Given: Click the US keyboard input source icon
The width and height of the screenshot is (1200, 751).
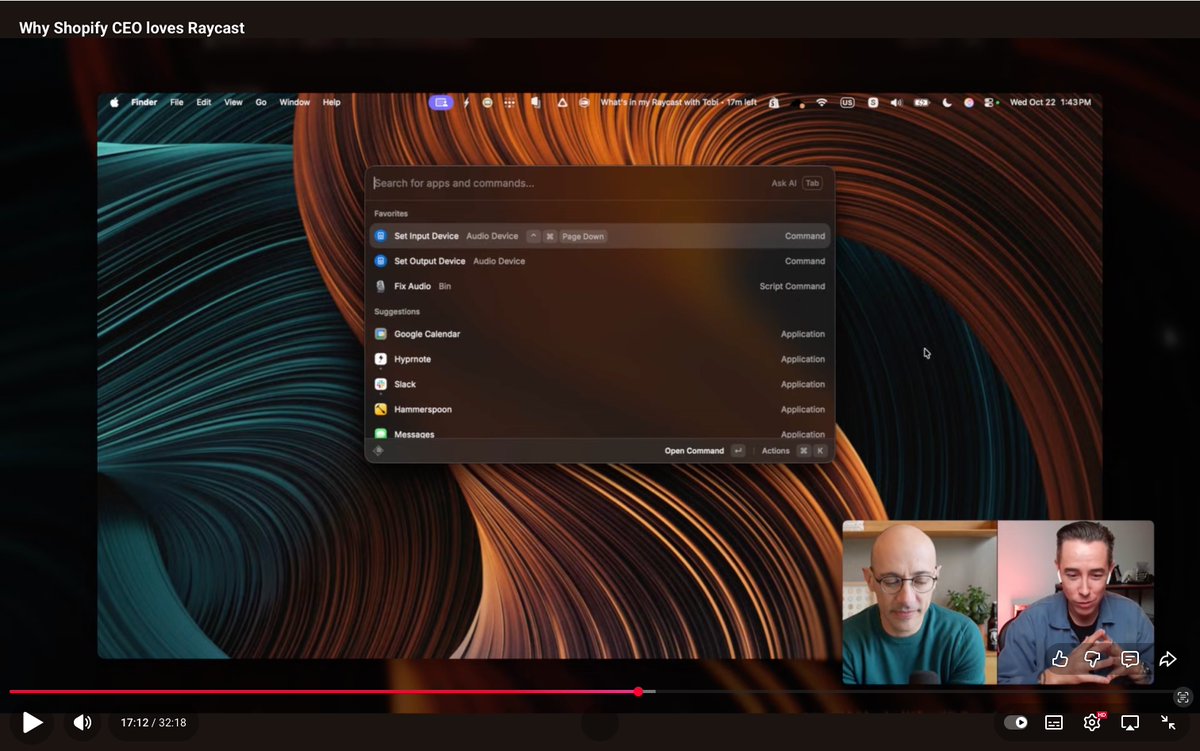Looking at the screenshot, I should tap(847, 102).
